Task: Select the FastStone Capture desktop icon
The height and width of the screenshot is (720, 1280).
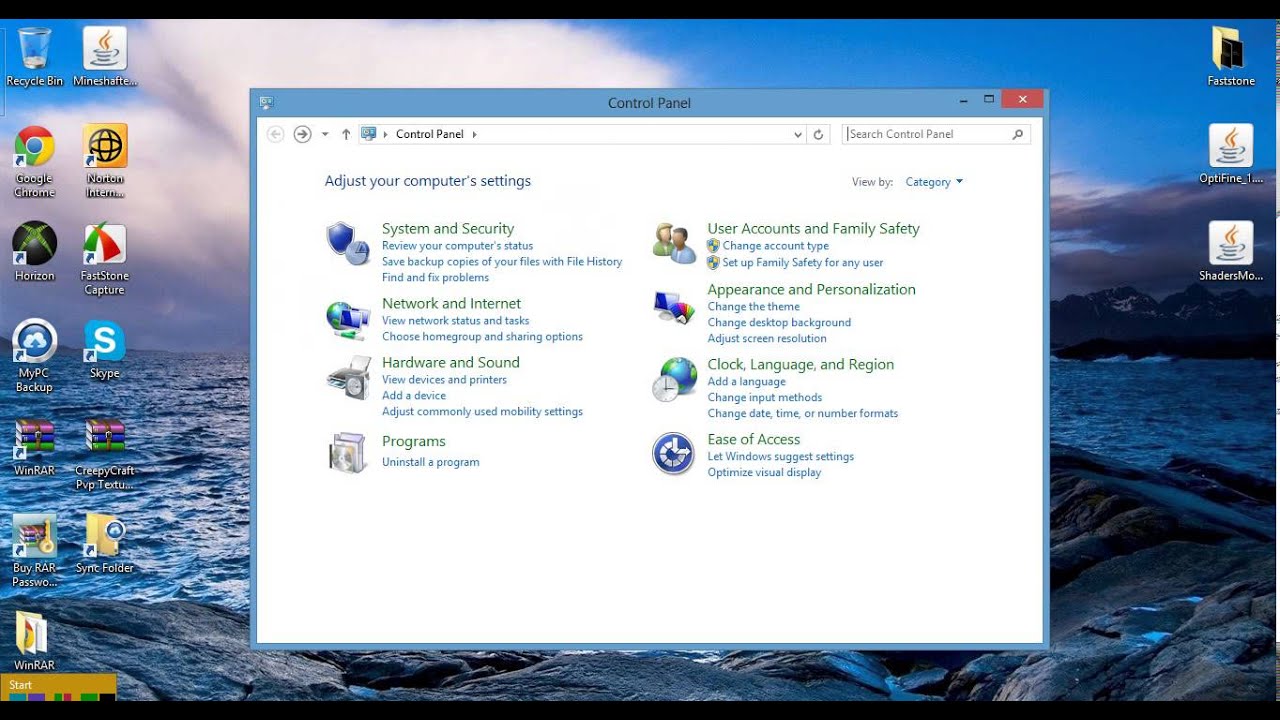Action: [104, 258]
